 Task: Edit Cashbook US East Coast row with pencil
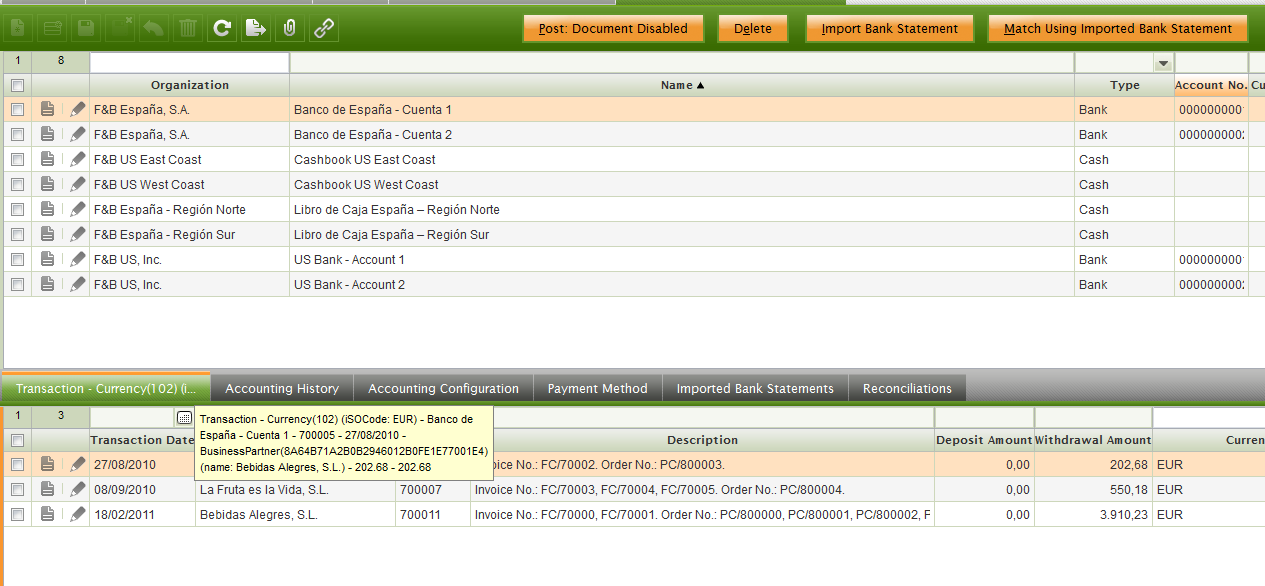click(77, 159)
